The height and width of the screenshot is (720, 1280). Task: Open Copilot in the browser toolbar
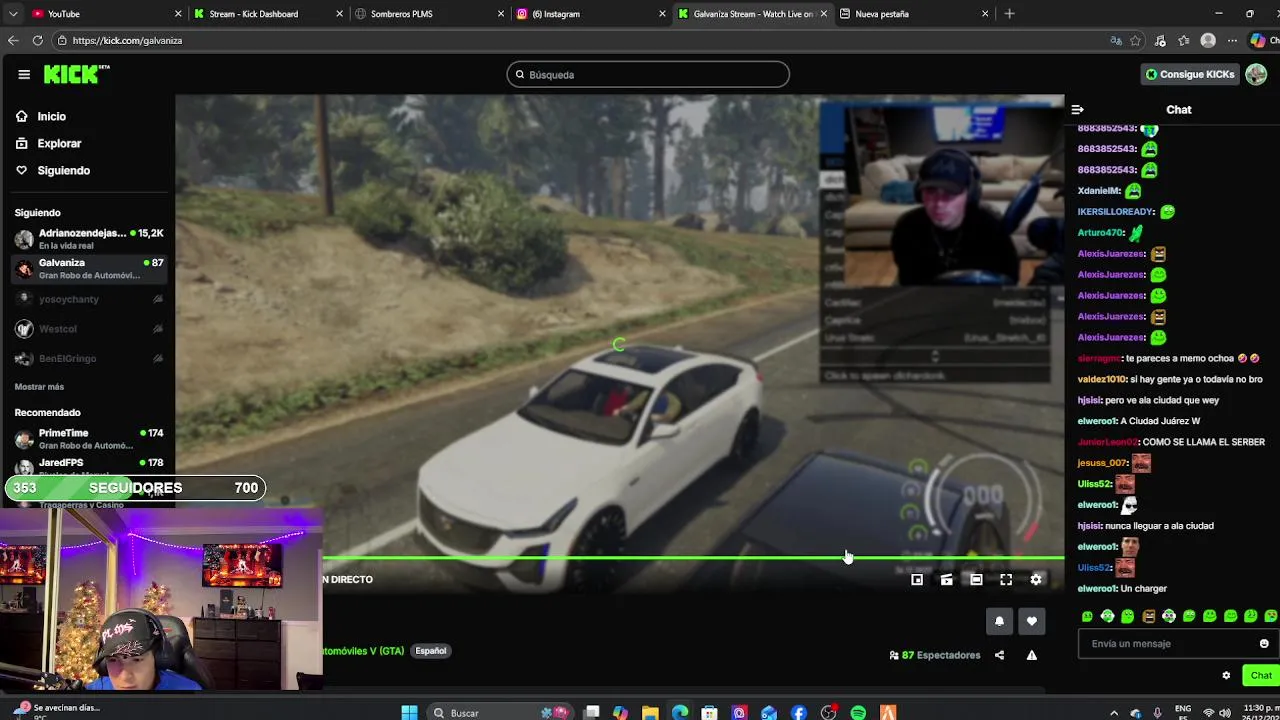(x=1258, y=41)
